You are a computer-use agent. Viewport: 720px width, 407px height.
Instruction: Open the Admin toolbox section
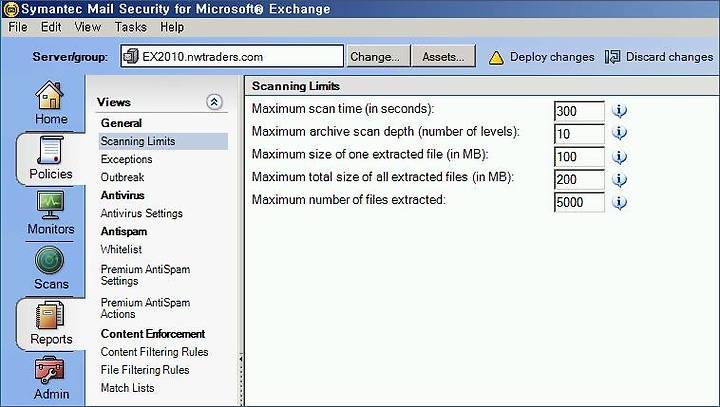coord(51,378)
